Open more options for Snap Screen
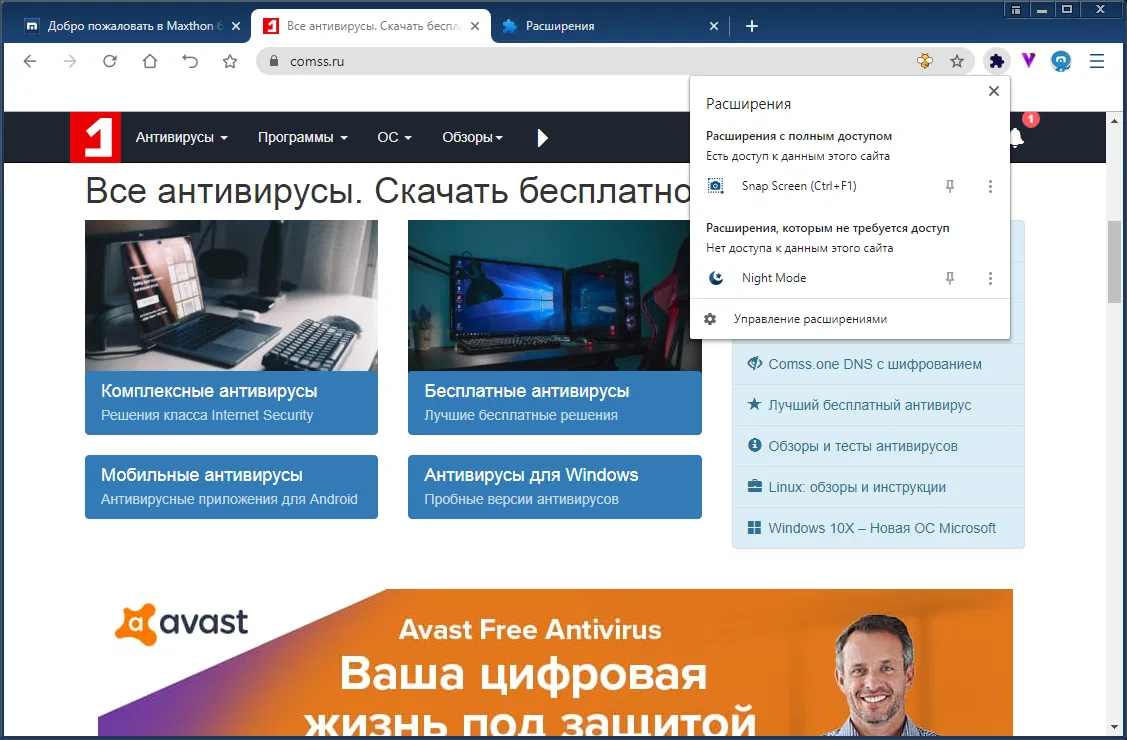This screenshot has height=740, width=1127. 990,187
